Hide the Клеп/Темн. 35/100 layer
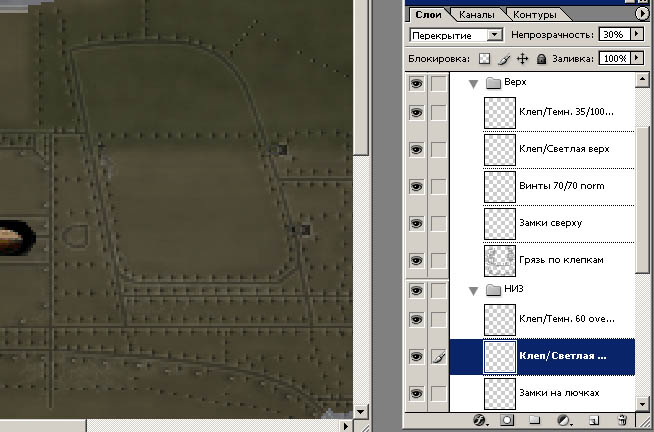This screenshot has width=654, height=432. [416, 113]
